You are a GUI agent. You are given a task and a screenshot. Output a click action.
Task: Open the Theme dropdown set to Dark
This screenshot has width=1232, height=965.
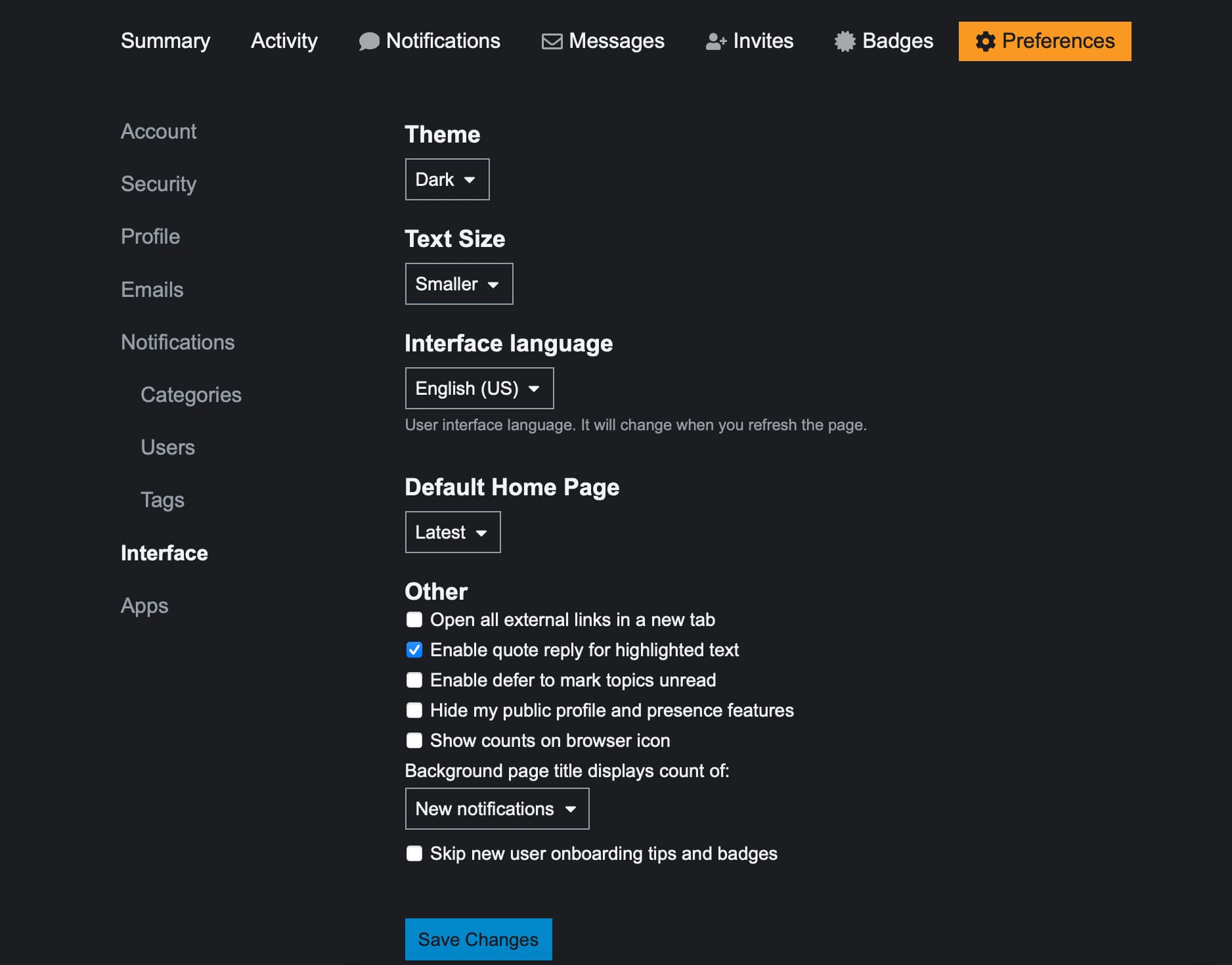click(x=447, y=179)
